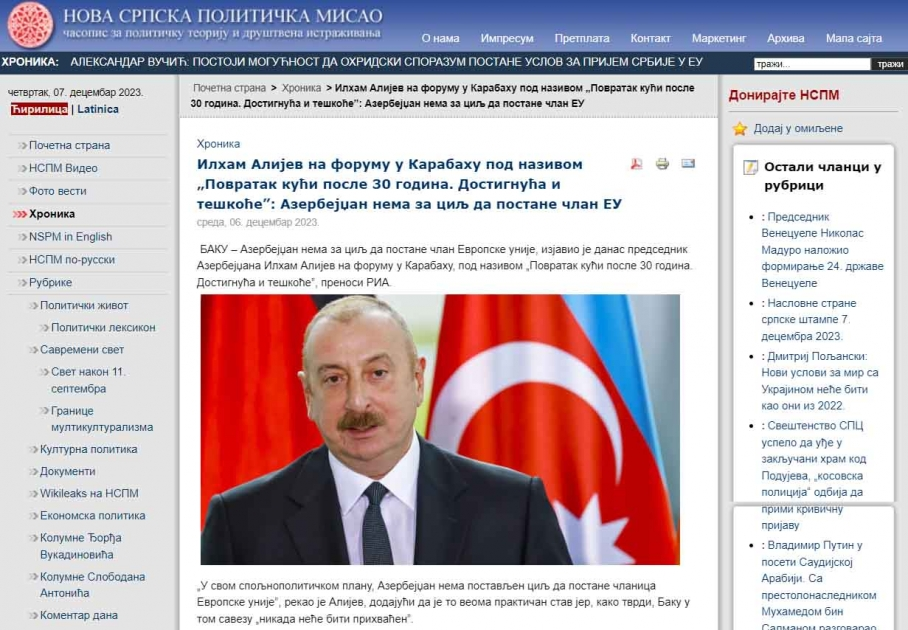Screen dimensions: 908x630
Task: Open Рубрике in the sidebar
Action: (50, 283)
